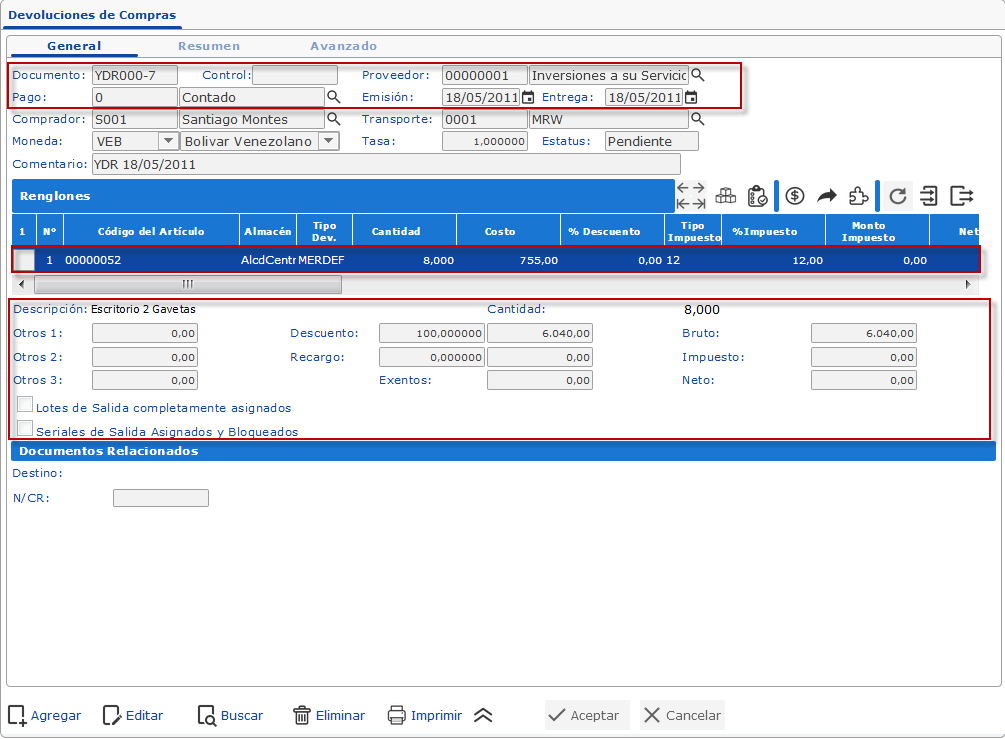
Task: Tick the checkbox on grid row 1
Action: 24,260
